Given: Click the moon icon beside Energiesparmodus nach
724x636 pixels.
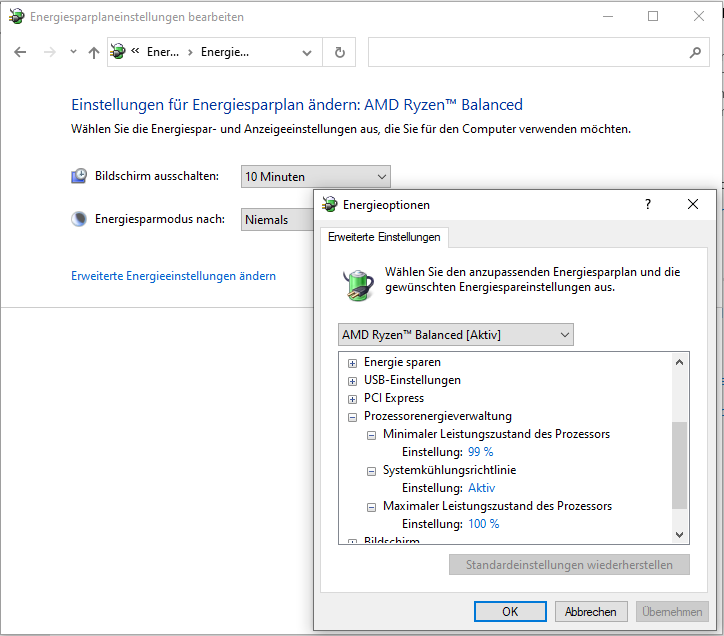Looking at the screenshot, I should point(79,218).
